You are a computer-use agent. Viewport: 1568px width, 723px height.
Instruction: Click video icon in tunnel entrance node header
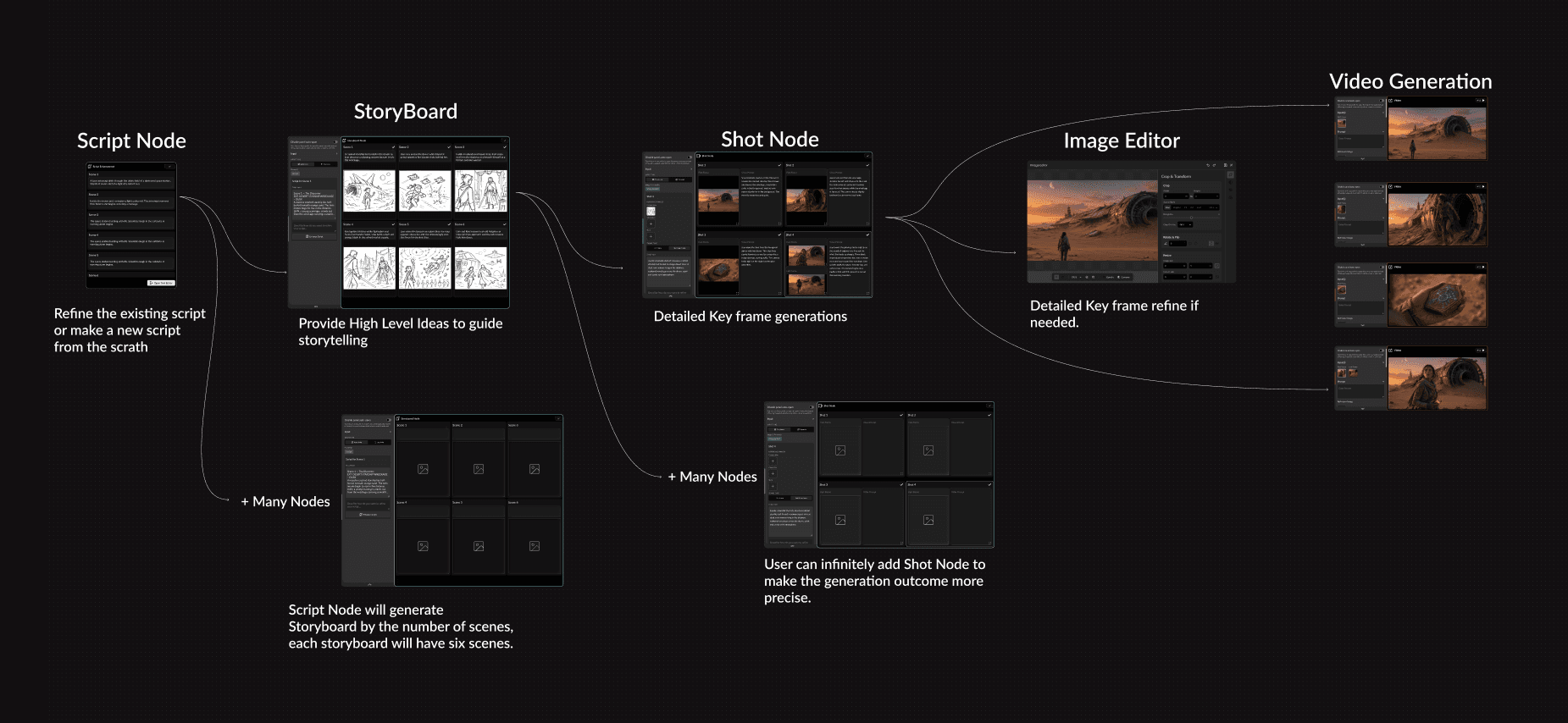[1390, 186]
